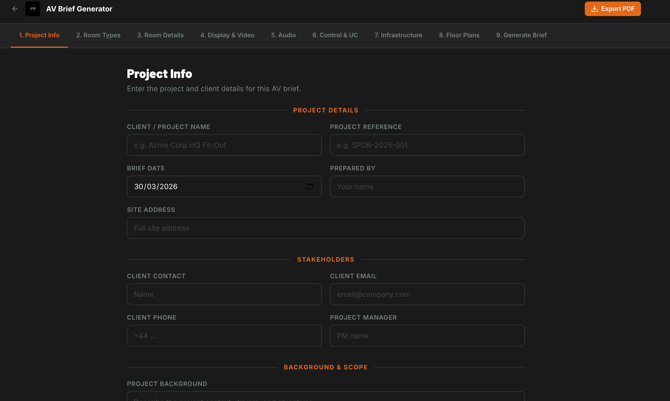Focus the Prepared By field
This screenshot has width=670, height=401.
pos(427,186)
